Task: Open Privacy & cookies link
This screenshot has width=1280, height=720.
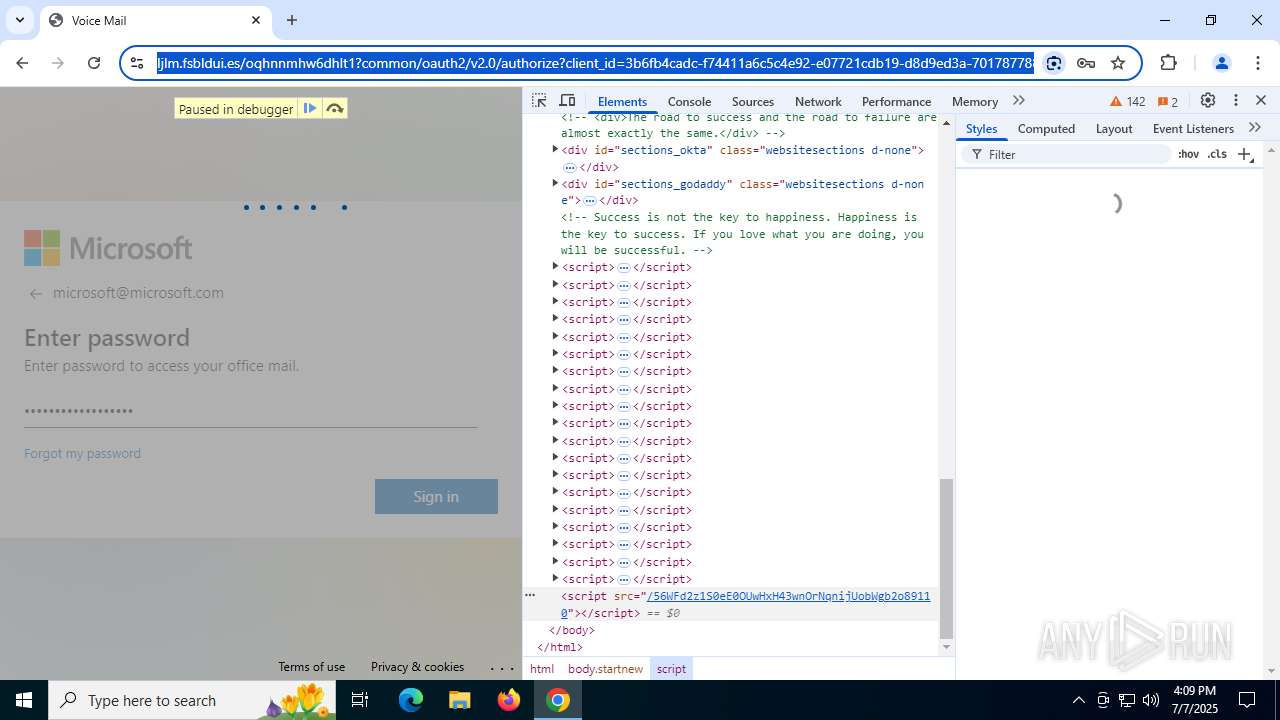Action: pos(417,667)
